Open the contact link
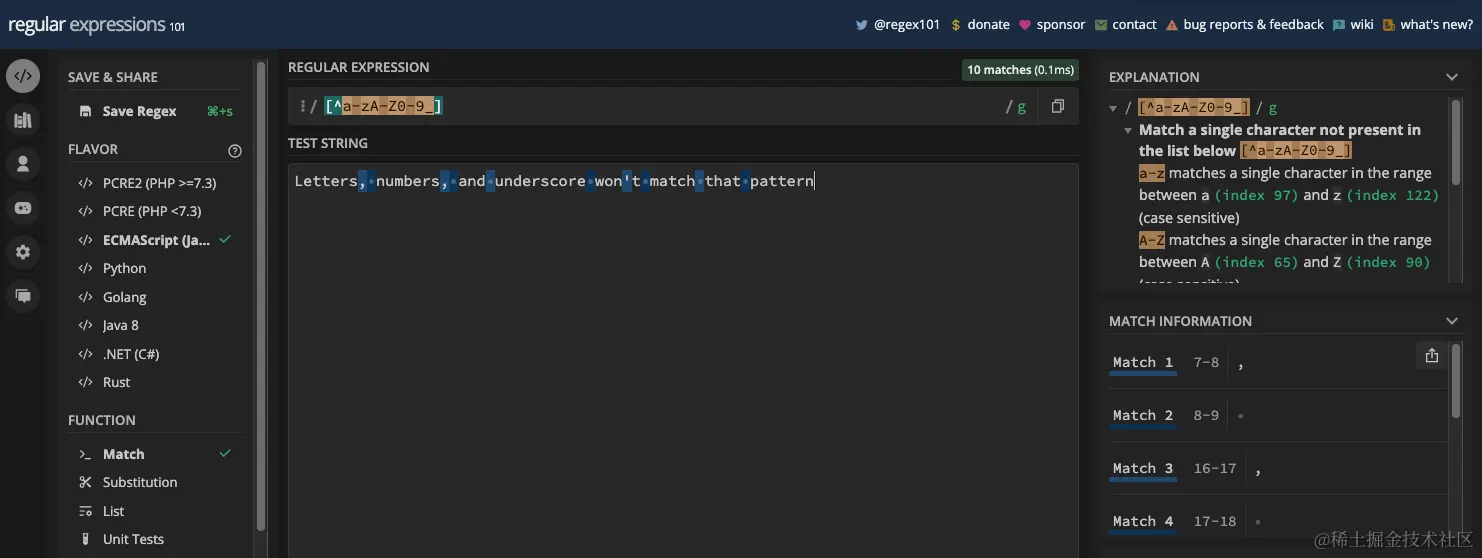 (1134, 25)
